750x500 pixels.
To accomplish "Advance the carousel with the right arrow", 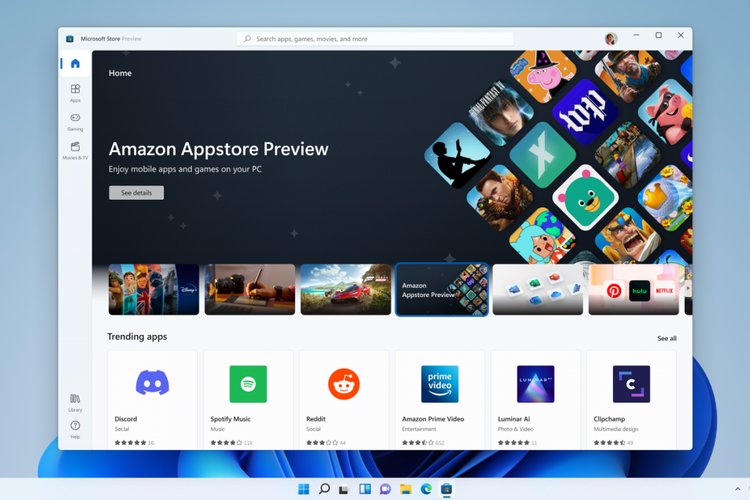I will pos(688,288).
